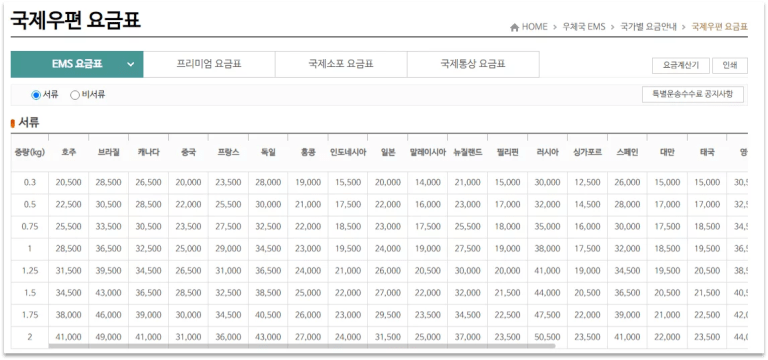Click the 중량(kg) column header
This screenshot has width=768, height=360.
29,152
